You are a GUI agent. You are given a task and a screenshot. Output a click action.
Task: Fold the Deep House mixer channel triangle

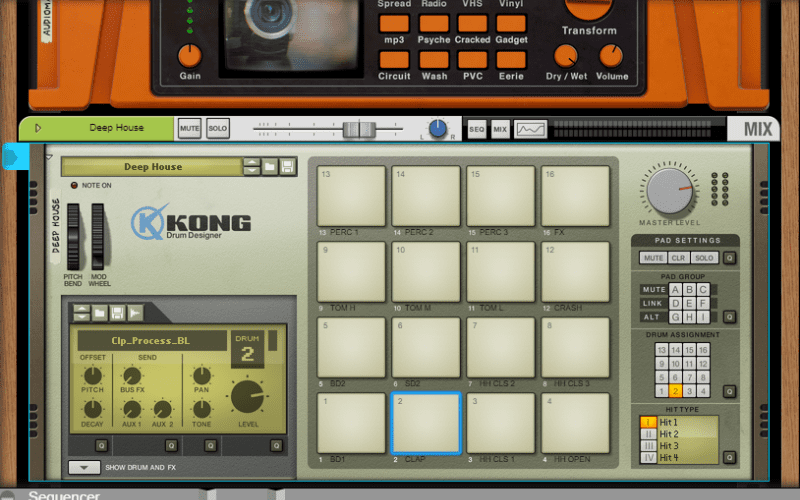pyautogui.click(x=38, y=128)
